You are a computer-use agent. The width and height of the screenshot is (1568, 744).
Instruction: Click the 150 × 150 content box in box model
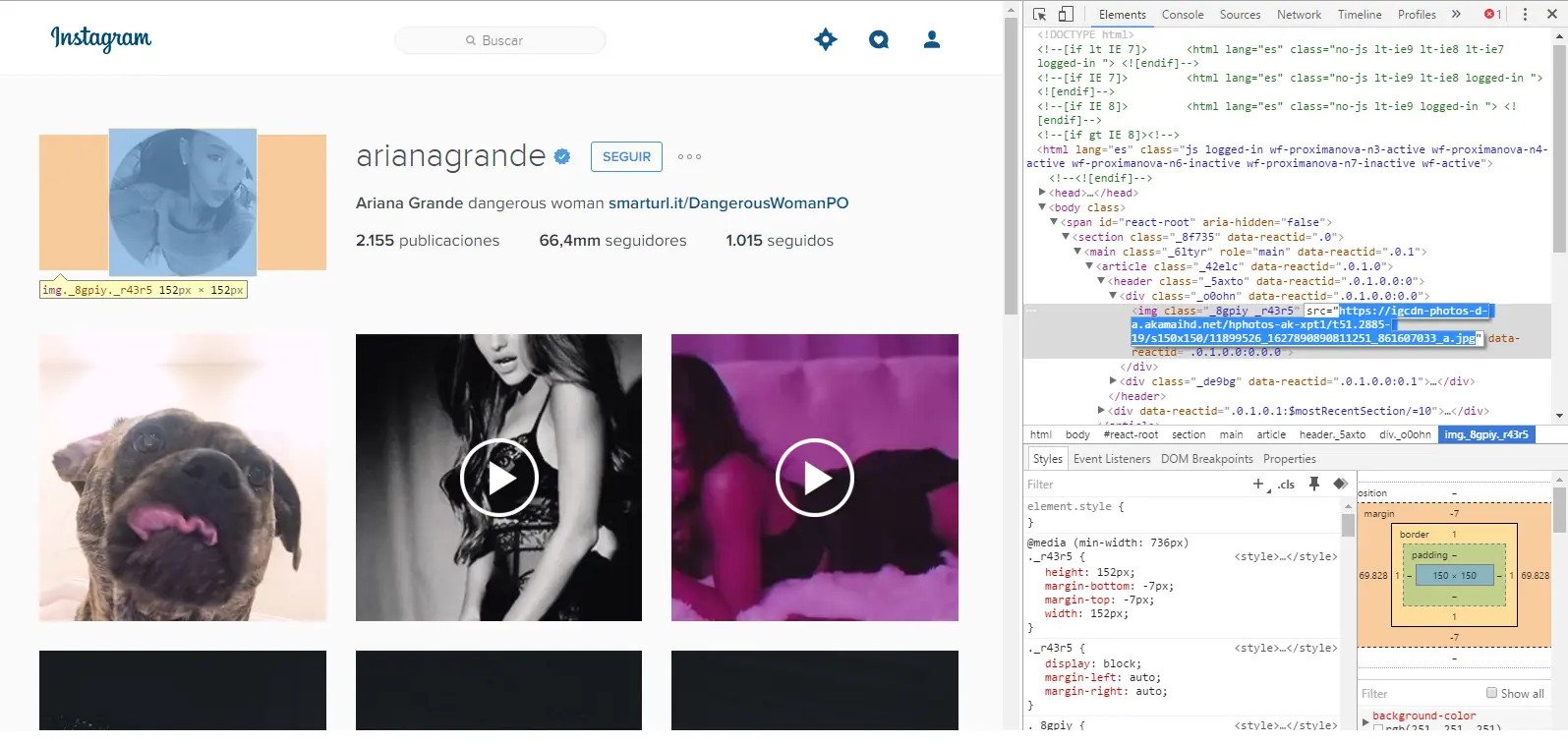tap(1454, 575)
